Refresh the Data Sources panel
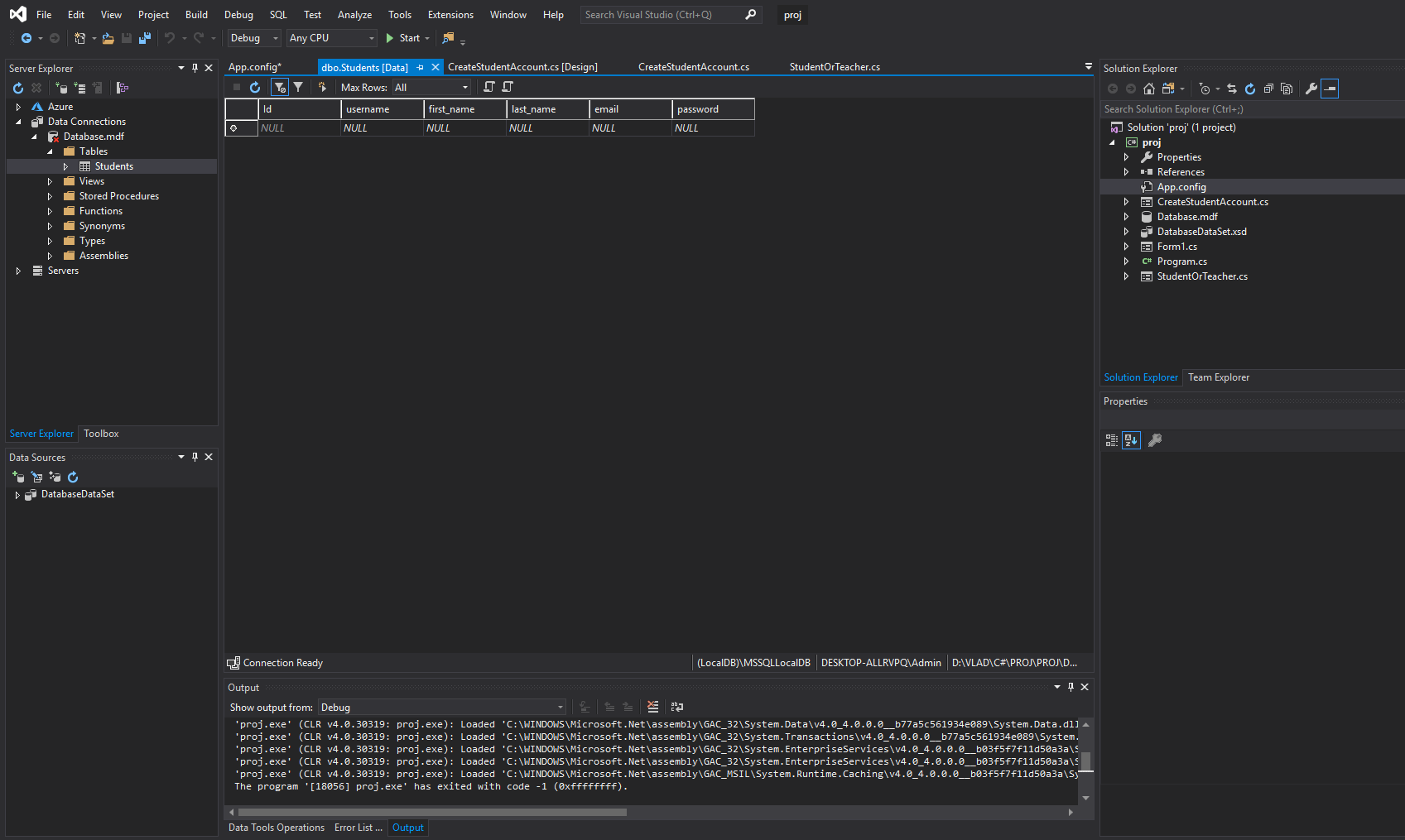This screenshot has height=840, width=1405. (73, 477)
